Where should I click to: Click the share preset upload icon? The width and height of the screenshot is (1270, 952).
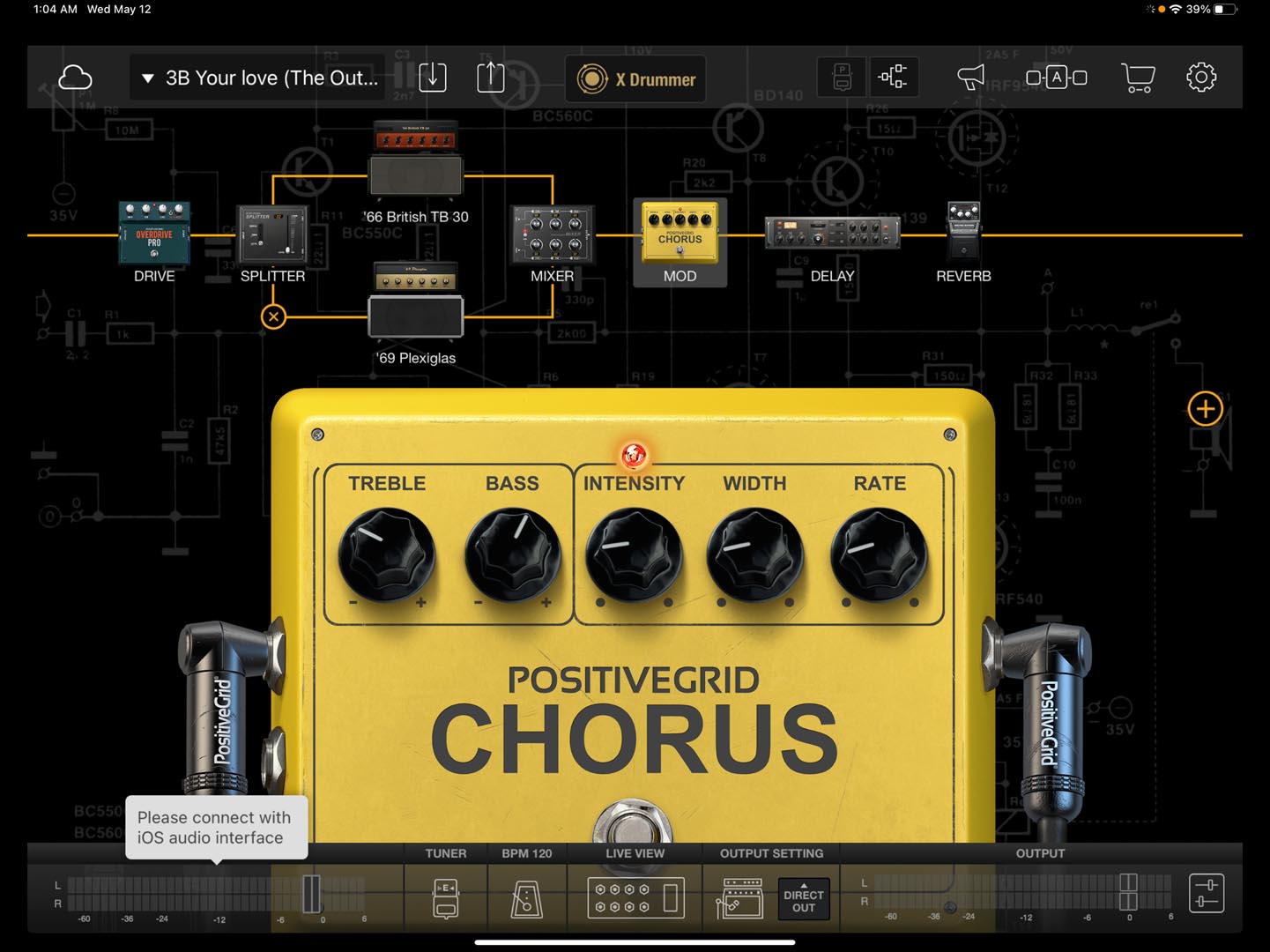click(x=491, y=78)
